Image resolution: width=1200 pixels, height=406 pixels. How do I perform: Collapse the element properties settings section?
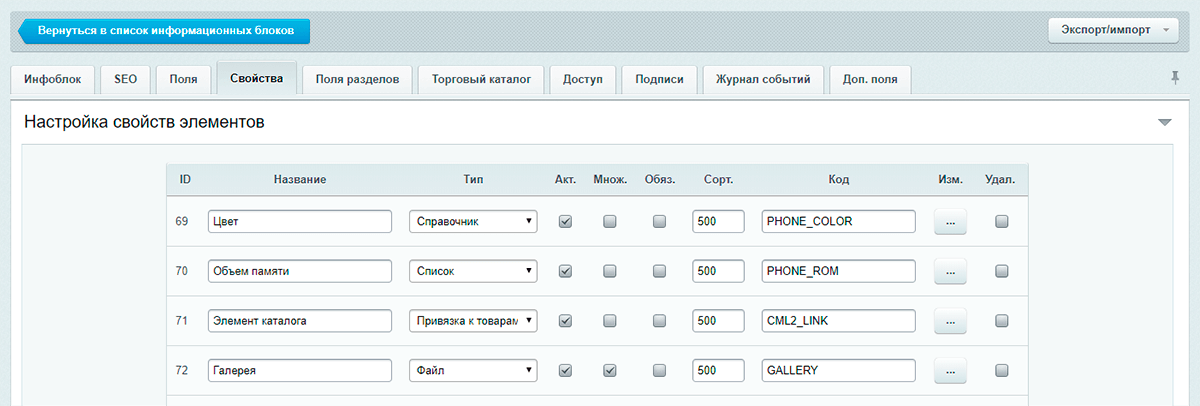pos(1164,123)
